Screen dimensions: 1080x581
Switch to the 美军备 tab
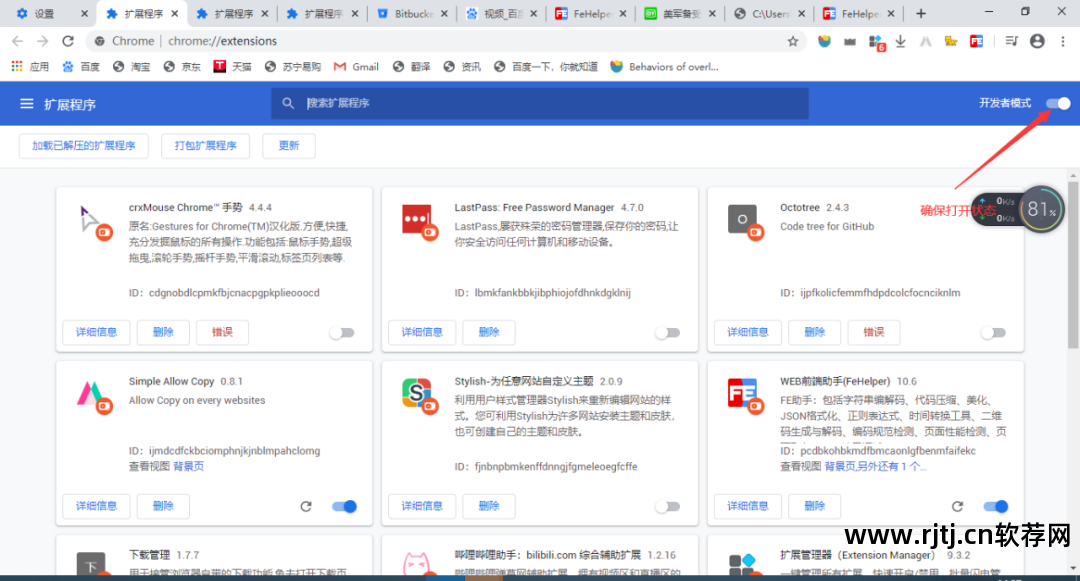click(x=681, y=13)
